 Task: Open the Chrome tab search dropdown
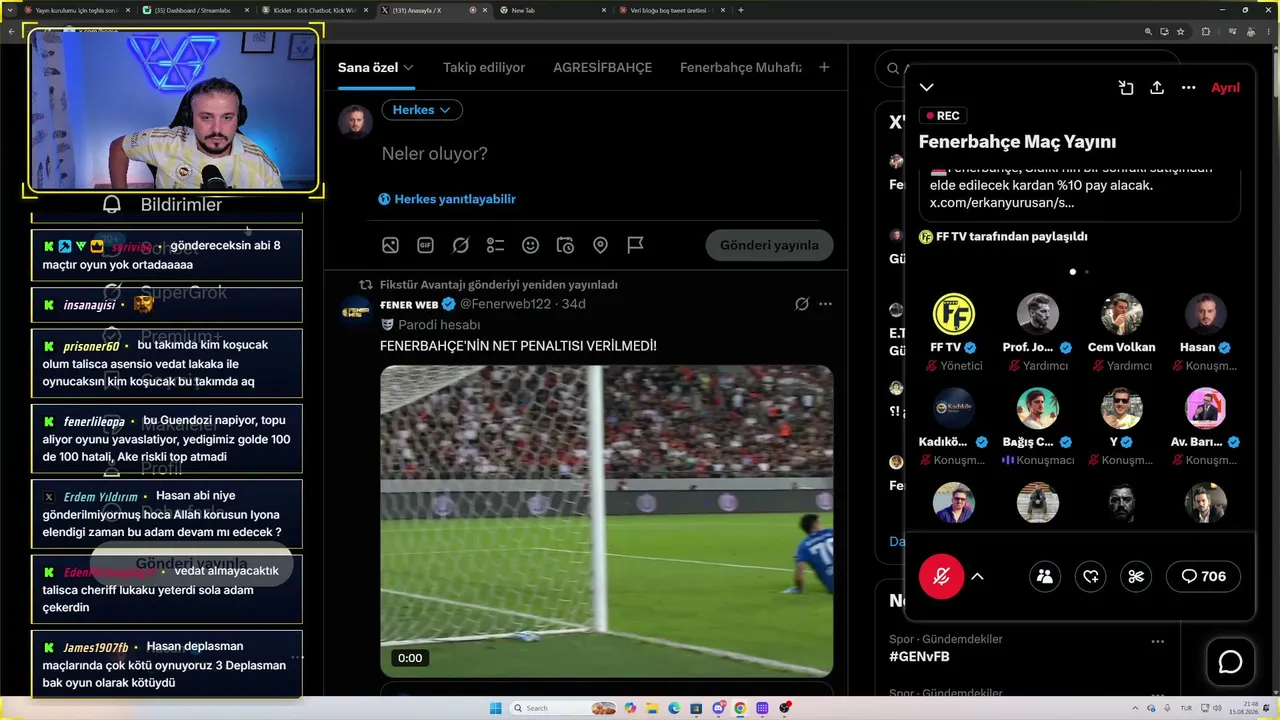(11, 10)
